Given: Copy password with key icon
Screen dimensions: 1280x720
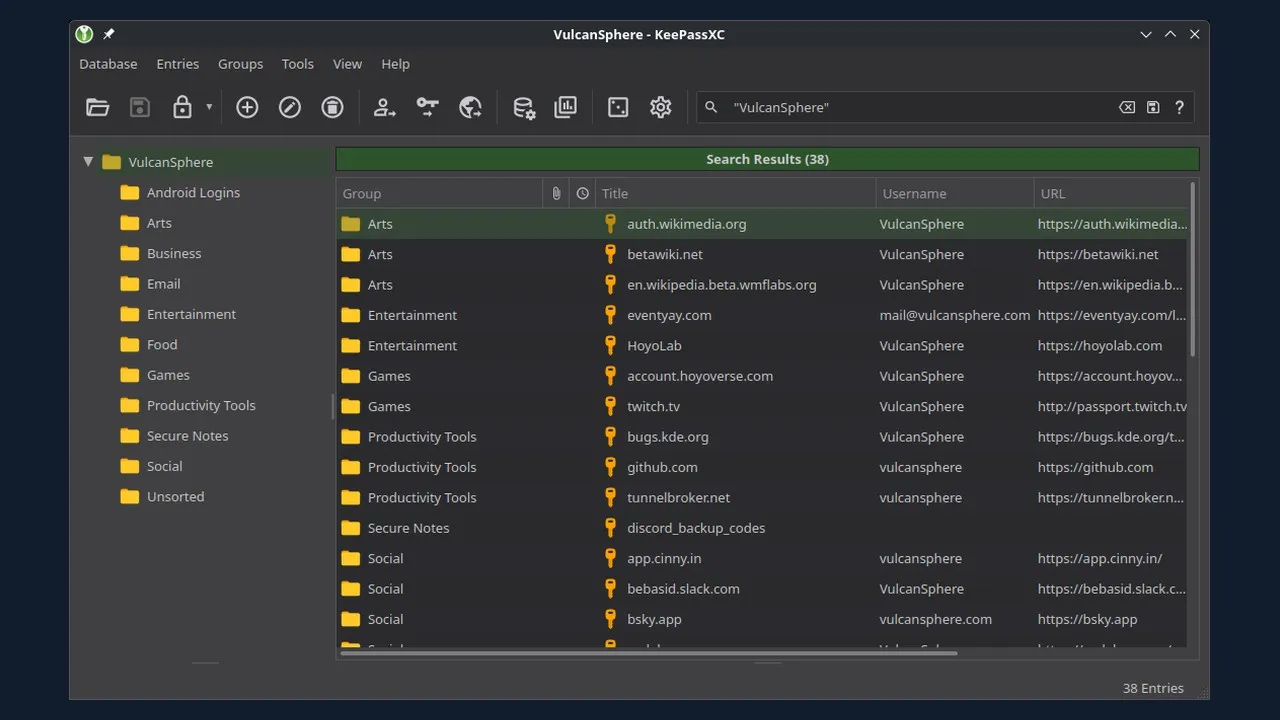Looking at the screenshot, I should 428,107.
